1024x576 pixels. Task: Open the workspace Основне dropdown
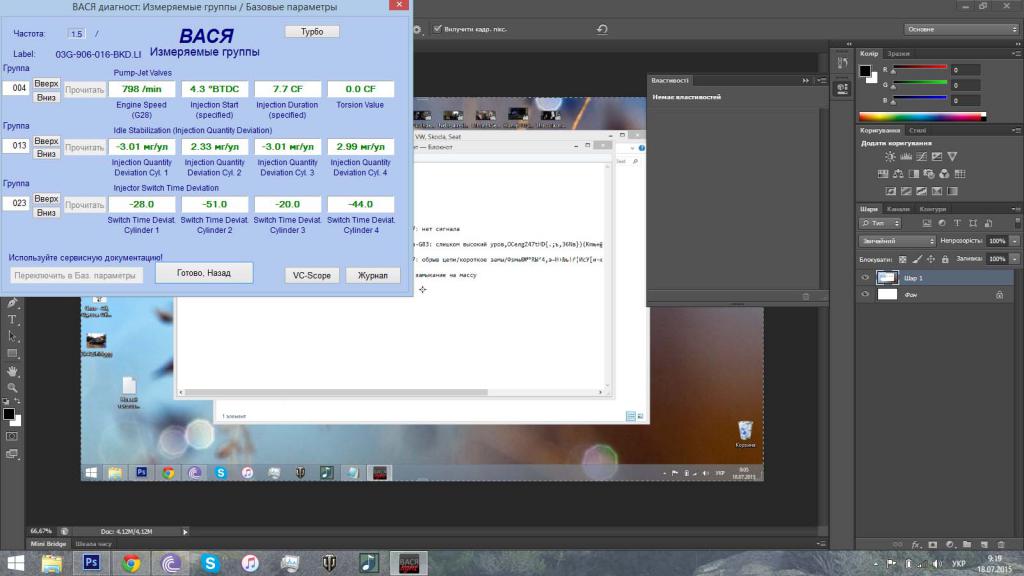[961, 29]
